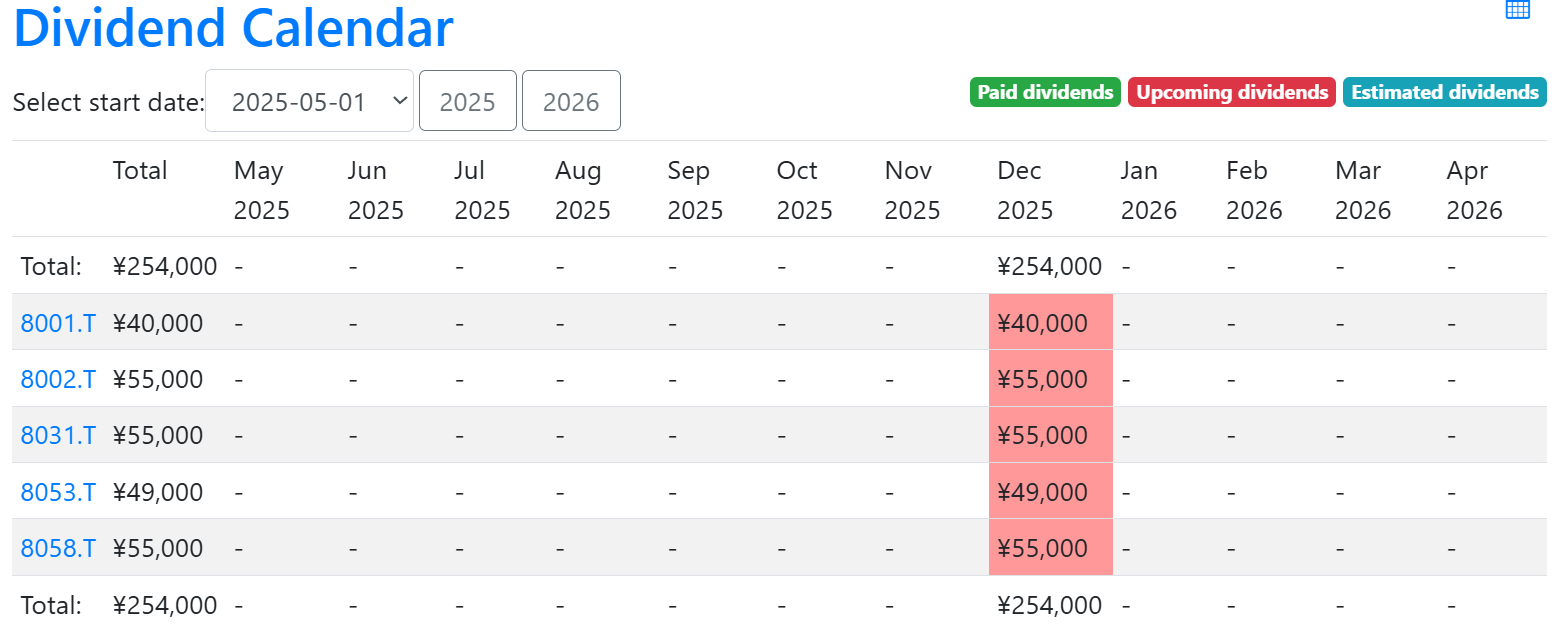Image resolution: width=1554 pixels, height=628 pixels.
Task: Select the 2026 year button
Action: pyautogui.click(x=571, y=101)
